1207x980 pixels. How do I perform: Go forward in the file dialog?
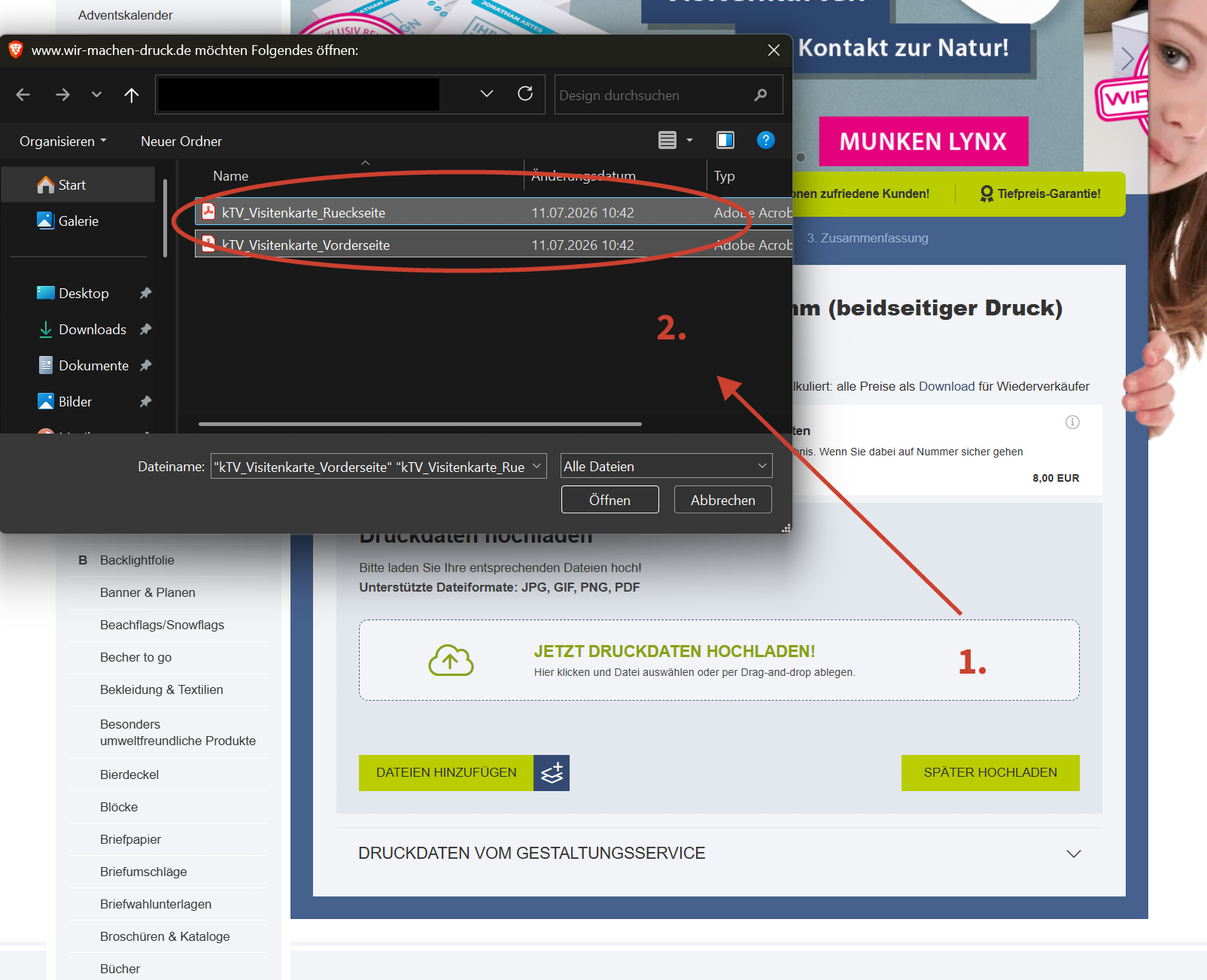[62, 95]
